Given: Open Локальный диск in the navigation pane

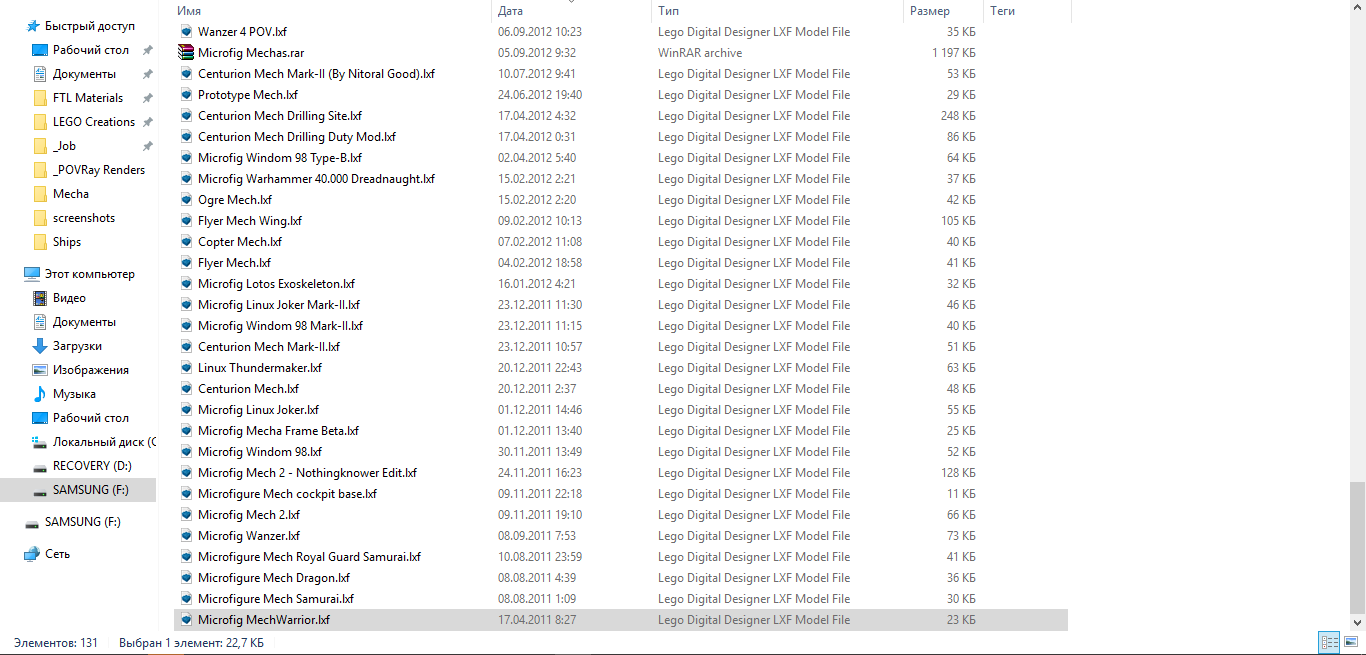Looking at the screenshot, I should 104,442.
